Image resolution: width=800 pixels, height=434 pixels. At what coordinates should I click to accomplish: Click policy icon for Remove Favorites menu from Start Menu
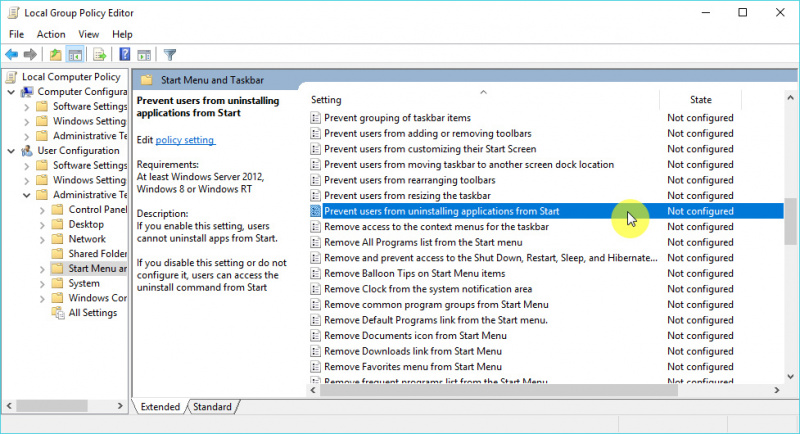[x=316, y=367]
